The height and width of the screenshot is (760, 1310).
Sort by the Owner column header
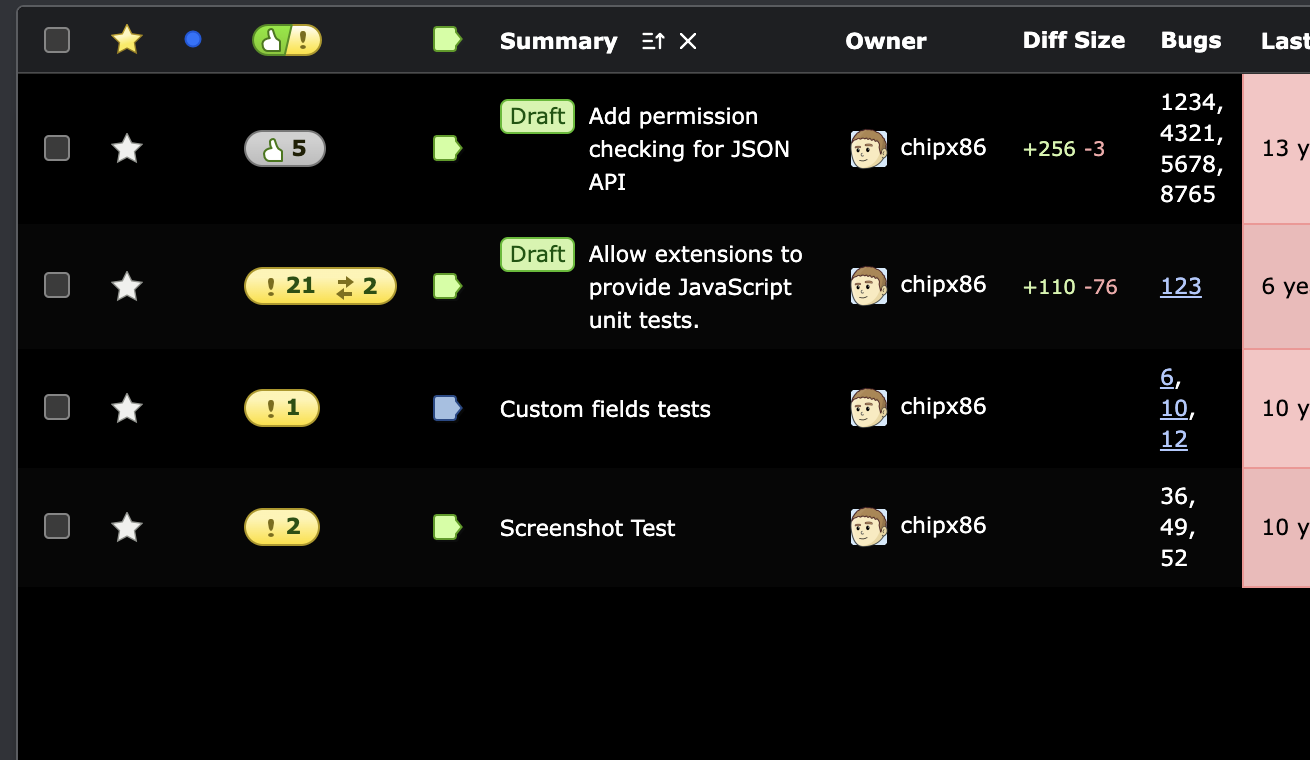pos(885,41)
